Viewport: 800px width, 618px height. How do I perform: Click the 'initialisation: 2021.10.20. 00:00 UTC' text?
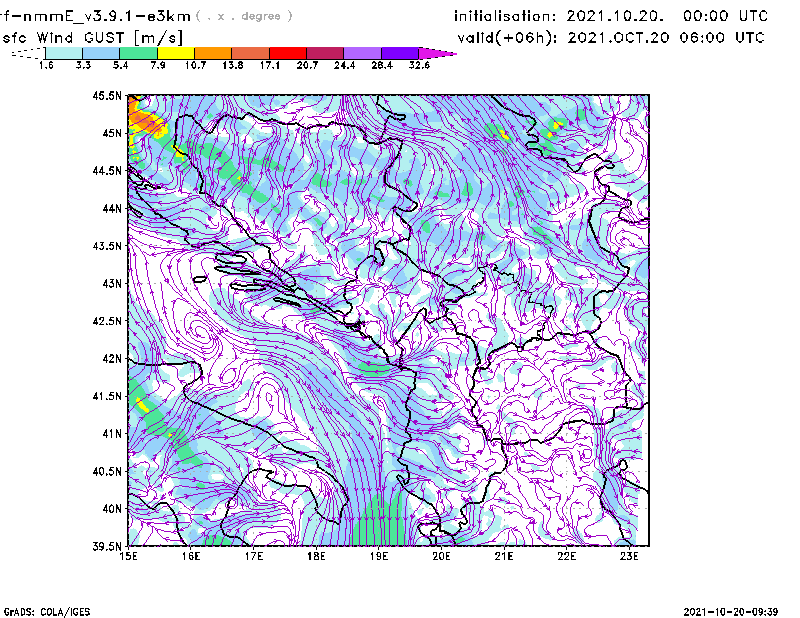pyautogui.click(x=611, y=16)
